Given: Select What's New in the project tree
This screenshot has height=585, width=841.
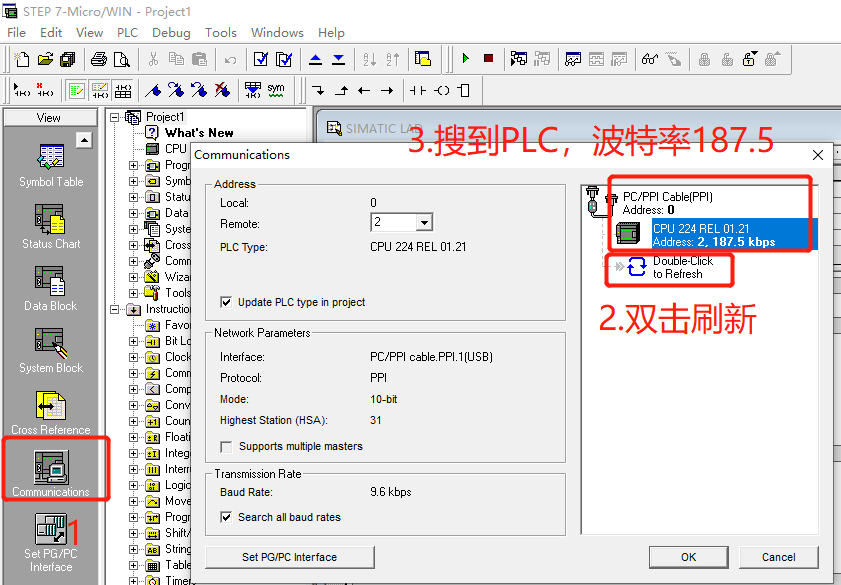Looking at the screenshot, I should (199, 133).
